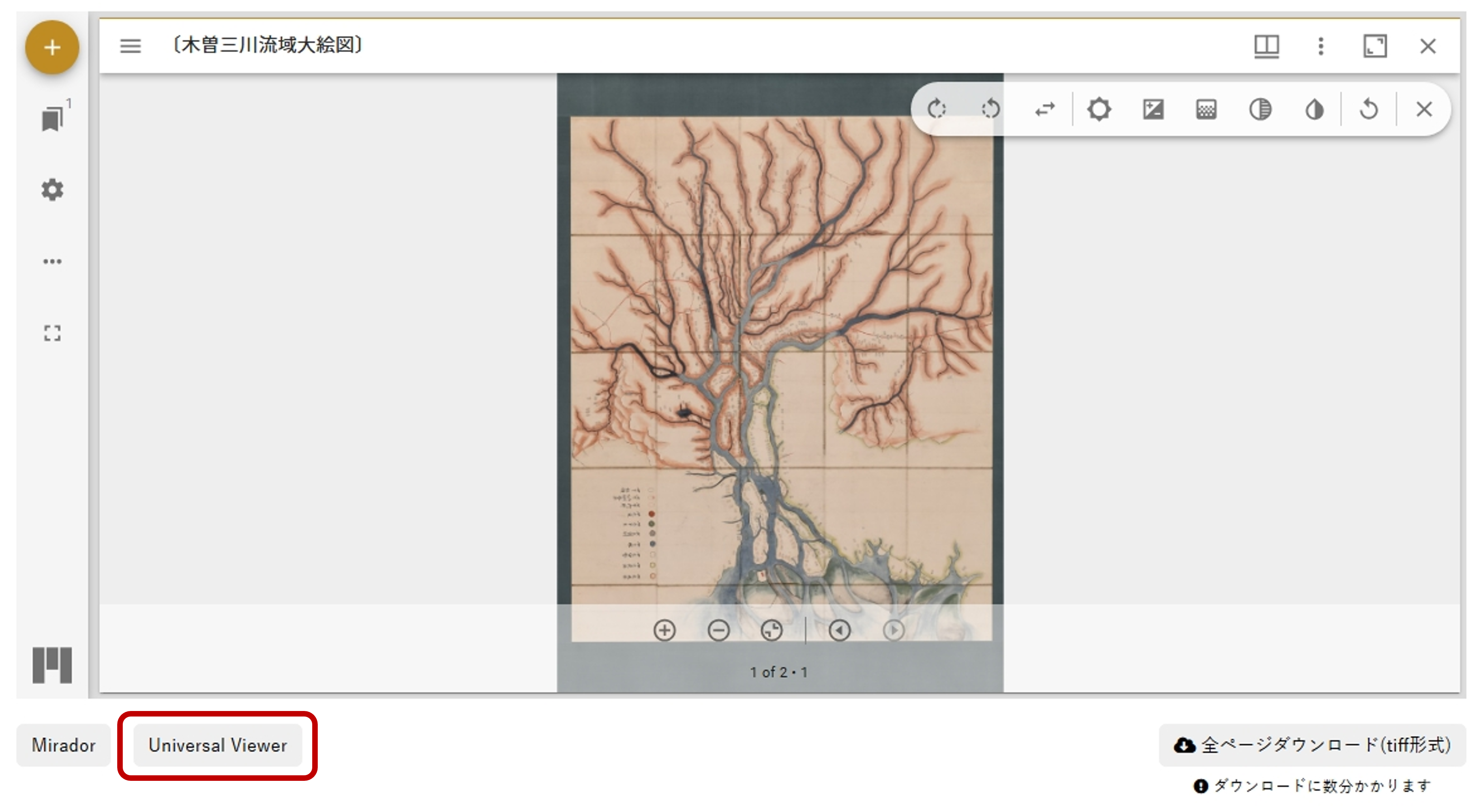Open the window views and layout book icon

click(1266, 46)
